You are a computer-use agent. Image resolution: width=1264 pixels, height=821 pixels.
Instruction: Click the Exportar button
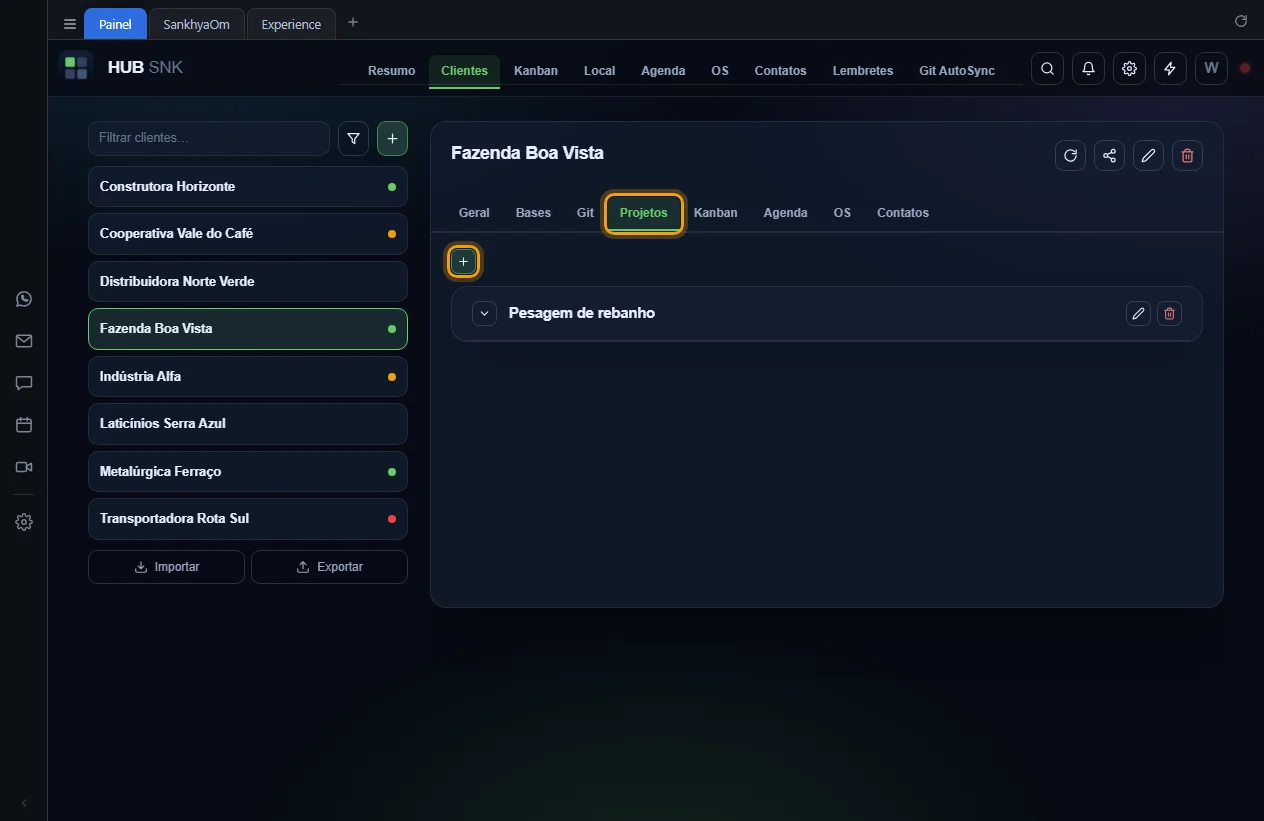[x=329, y=567]
